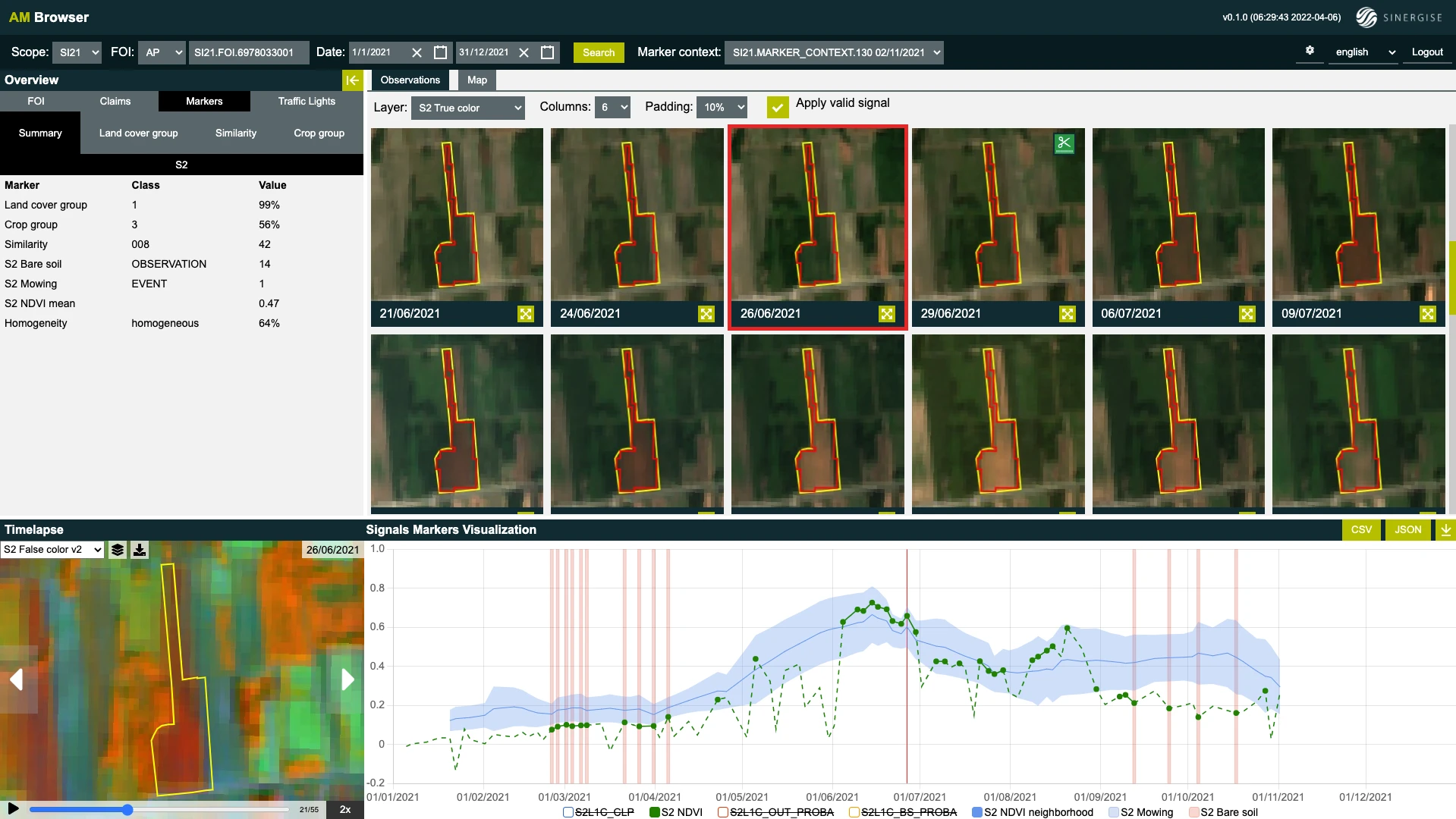Open timelapse layers stack icon
Screen dimensions: 1456x819
pyautogui.click(x=118, y=550)
